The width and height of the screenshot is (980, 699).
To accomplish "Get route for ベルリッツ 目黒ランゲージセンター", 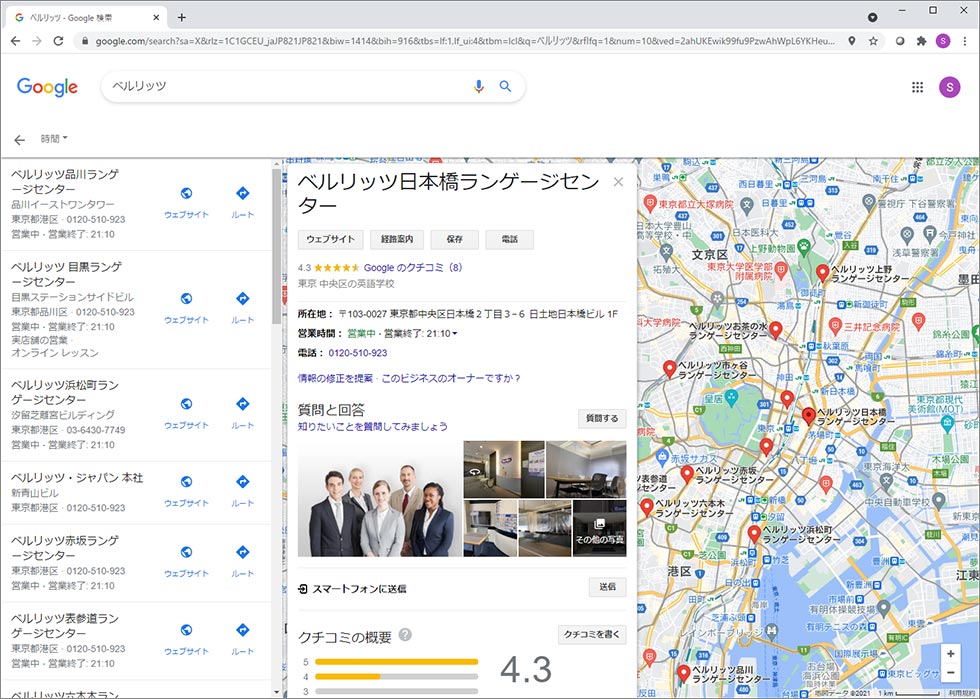I will (242, 298).
